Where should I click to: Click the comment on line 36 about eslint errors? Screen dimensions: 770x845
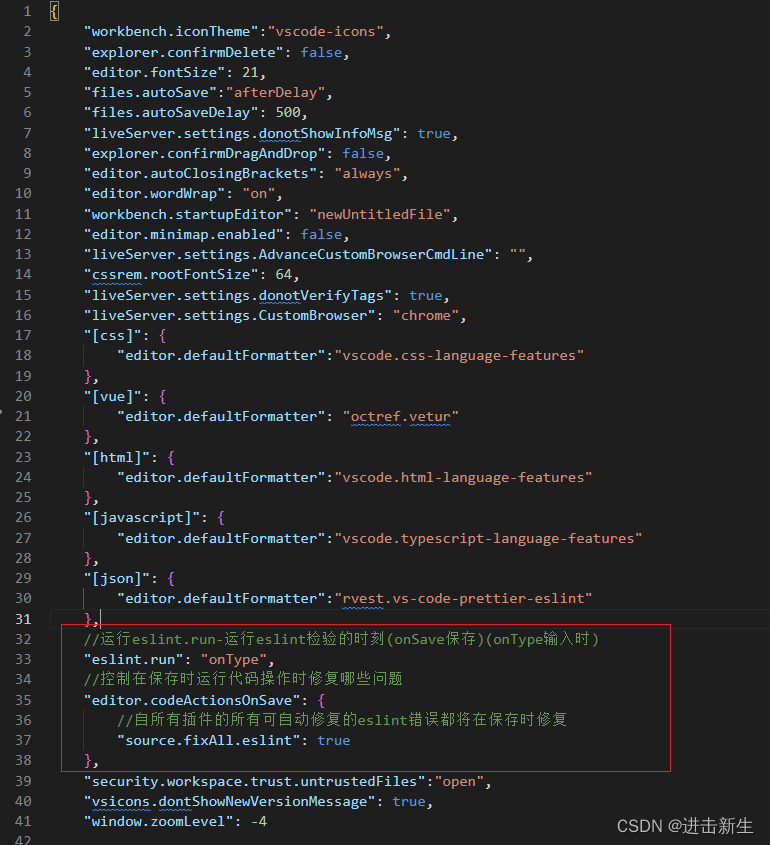coord(342,720)
